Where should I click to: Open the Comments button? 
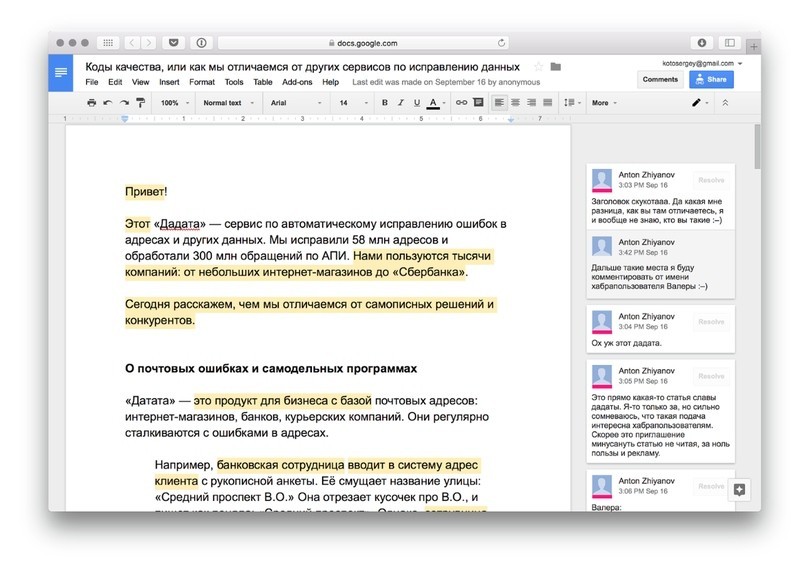660,79
